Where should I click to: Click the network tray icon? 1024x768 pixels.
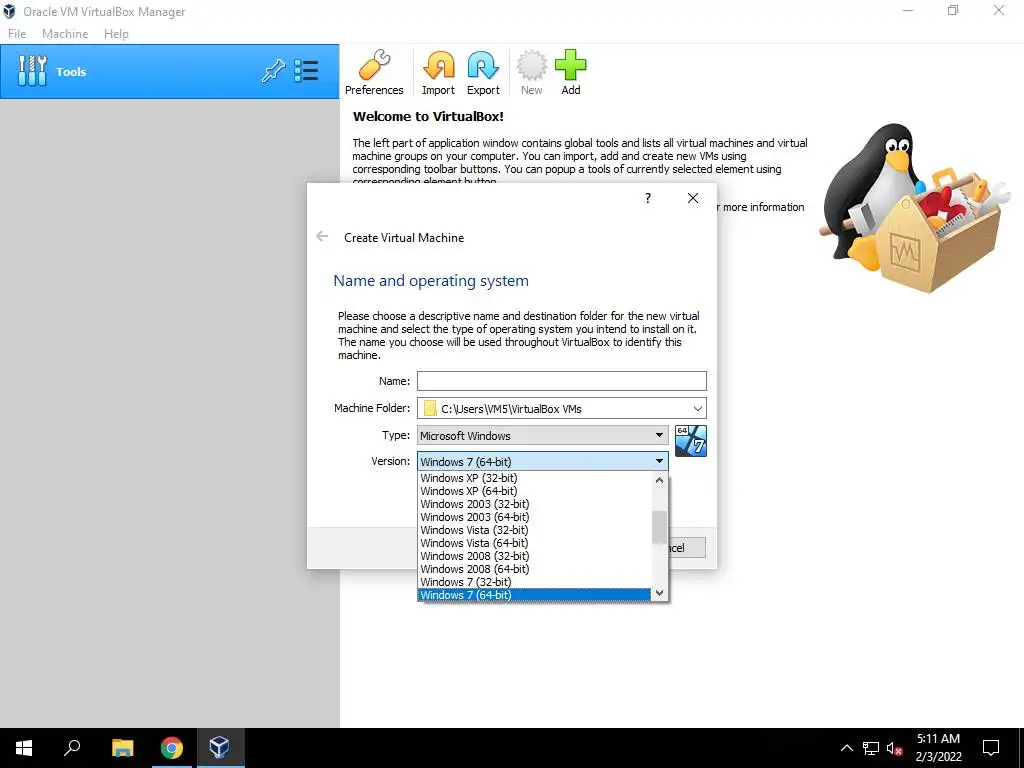coord(871,748)
